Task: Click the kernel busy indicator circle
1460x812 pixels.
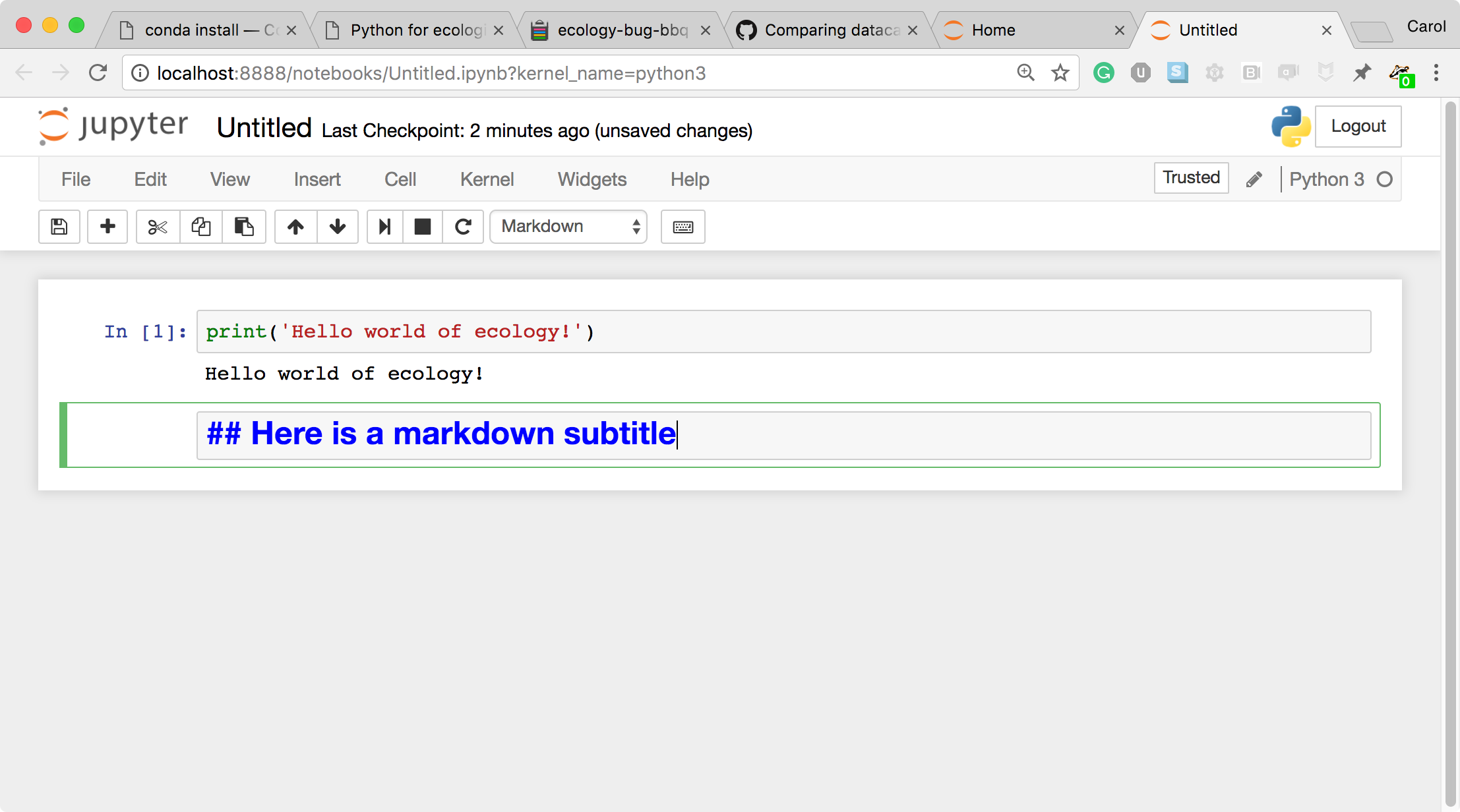Action: pos(1384,179)
